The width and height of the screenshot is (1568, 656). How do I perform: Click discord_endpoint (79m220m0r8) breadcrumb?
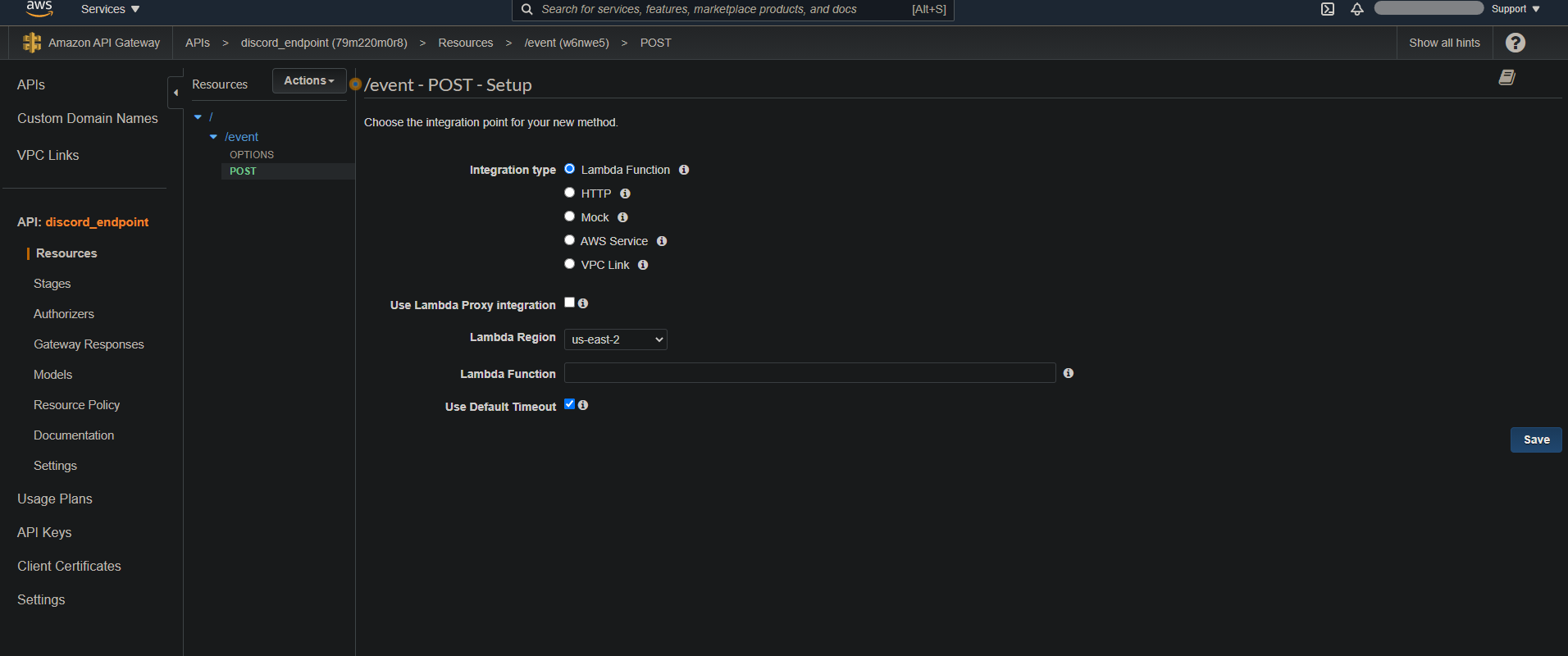[324, 43]
